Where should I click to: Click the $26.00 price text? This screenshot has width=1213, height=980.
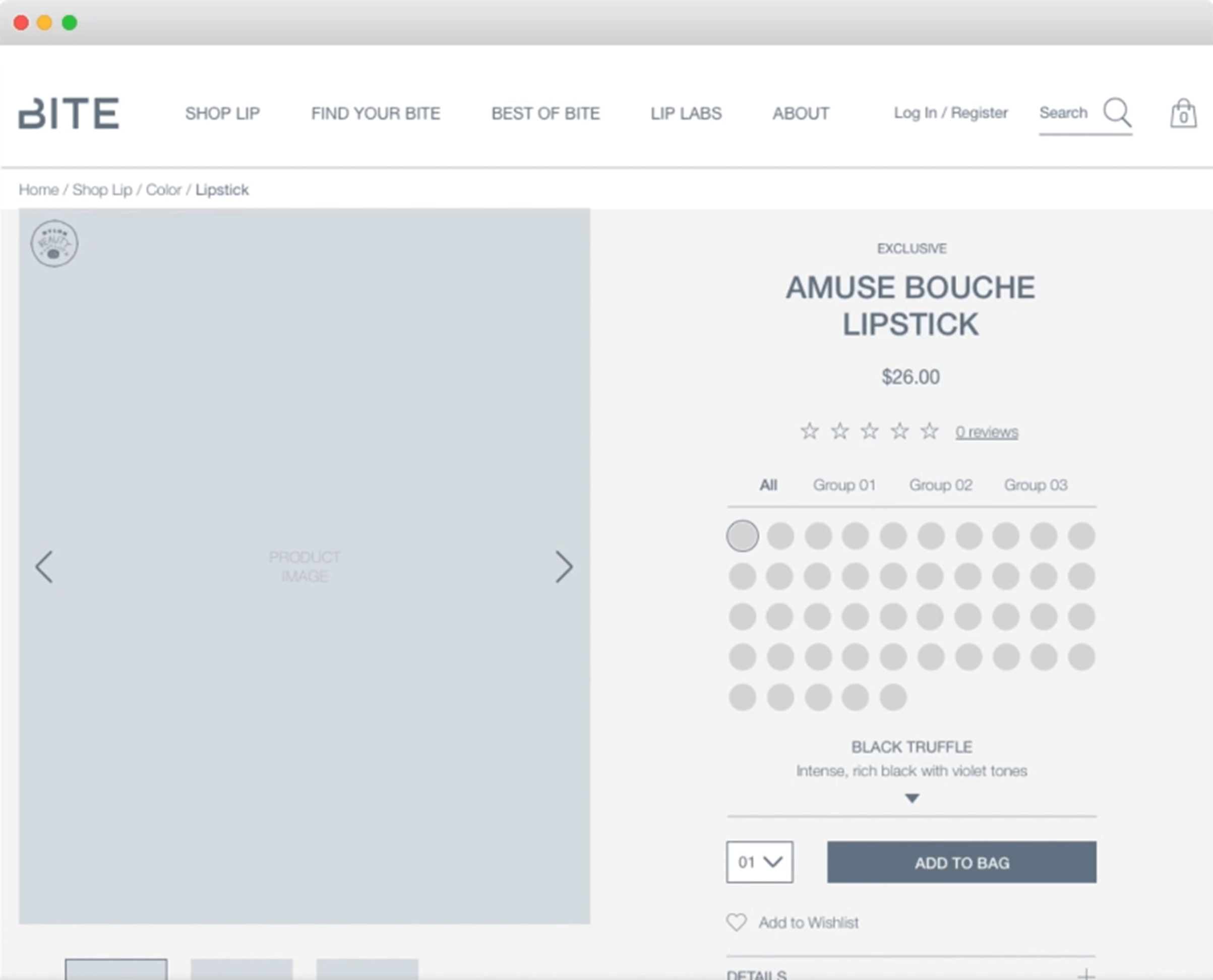pyautogui.click(x=911, y=377)
